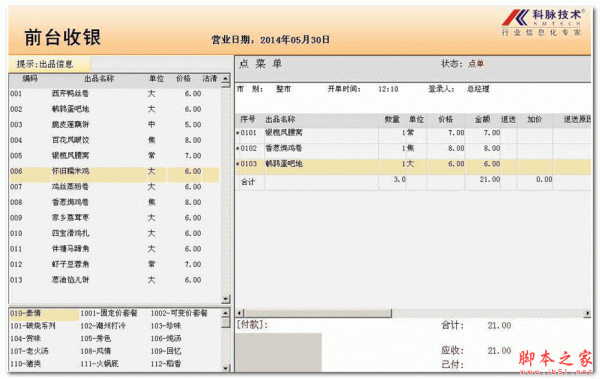The height and width of the screenshot is (379, 600).
Task: Open category 111
Action: (99, 364)
